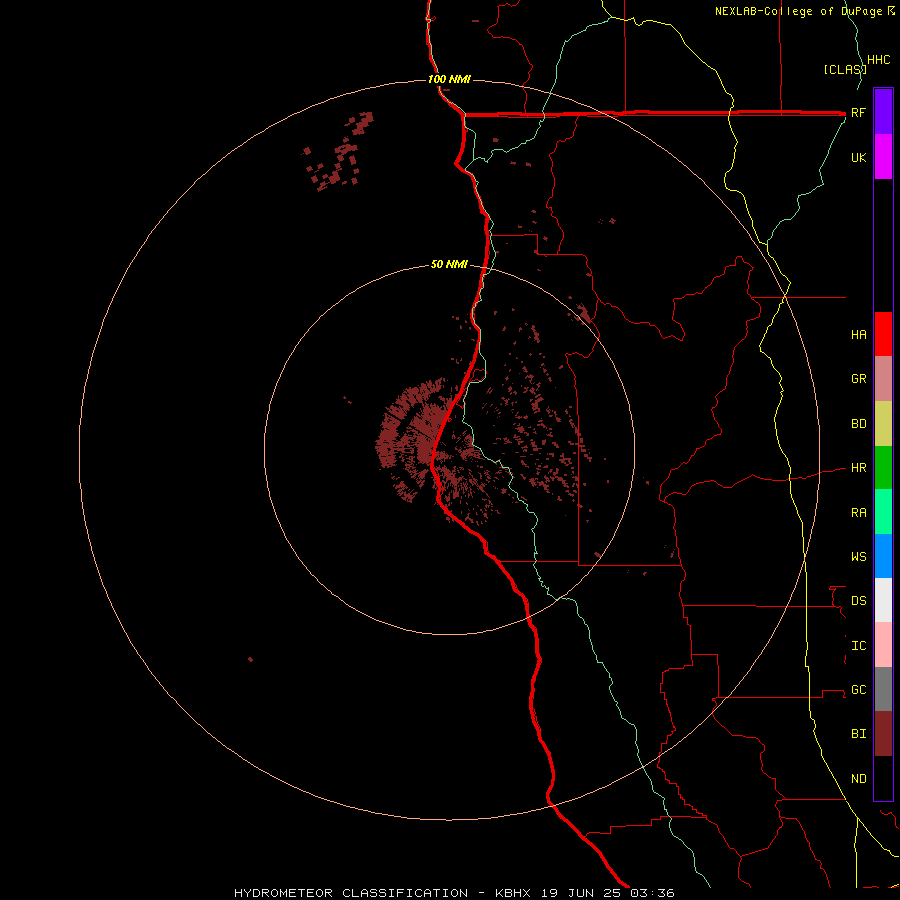
Task: Click the ND legend label
Action: [858, 779]
